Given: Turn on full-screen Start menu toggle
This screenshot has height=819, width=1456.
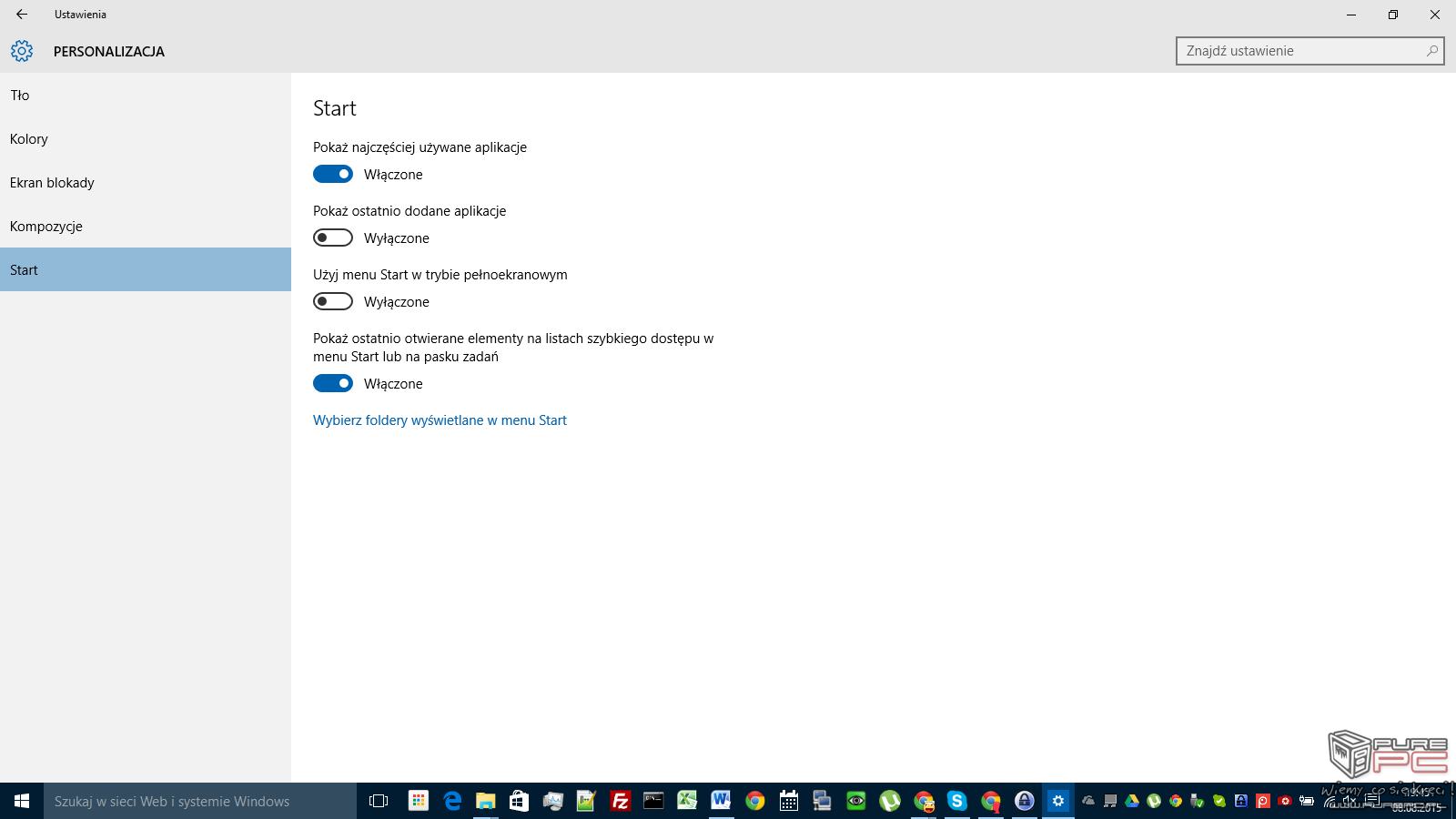Looking at the screenshot, I should point(333,301).
